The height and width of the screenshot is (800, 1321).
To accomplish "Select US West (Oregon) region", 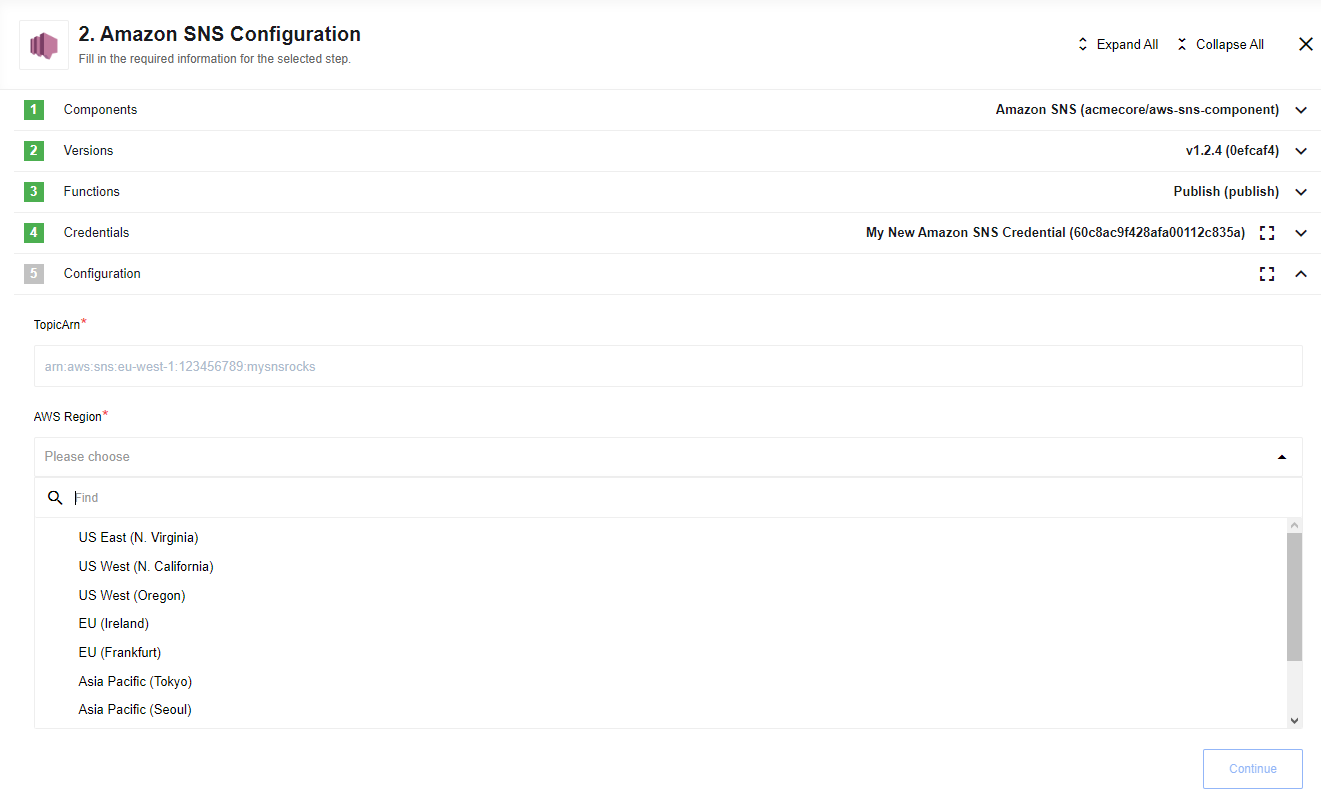I will click(x=132, y=596).
